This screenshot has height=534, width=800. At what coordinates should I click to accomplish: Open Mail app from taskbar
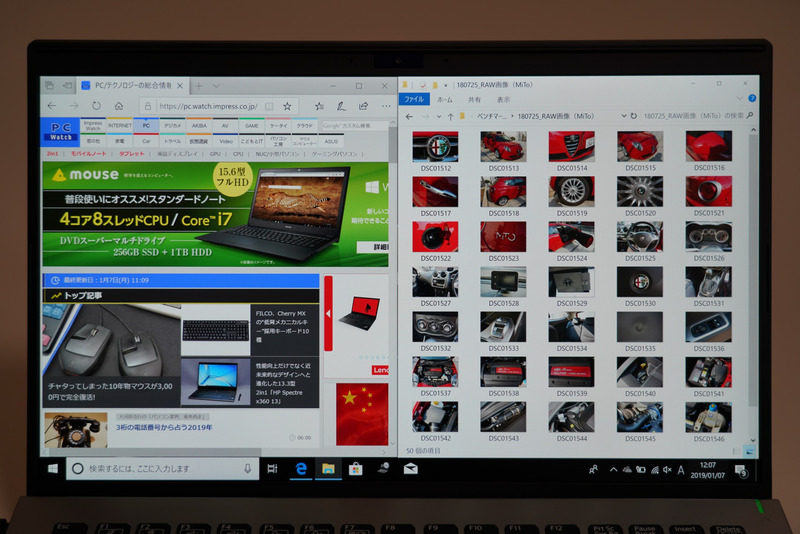[411, 468]
